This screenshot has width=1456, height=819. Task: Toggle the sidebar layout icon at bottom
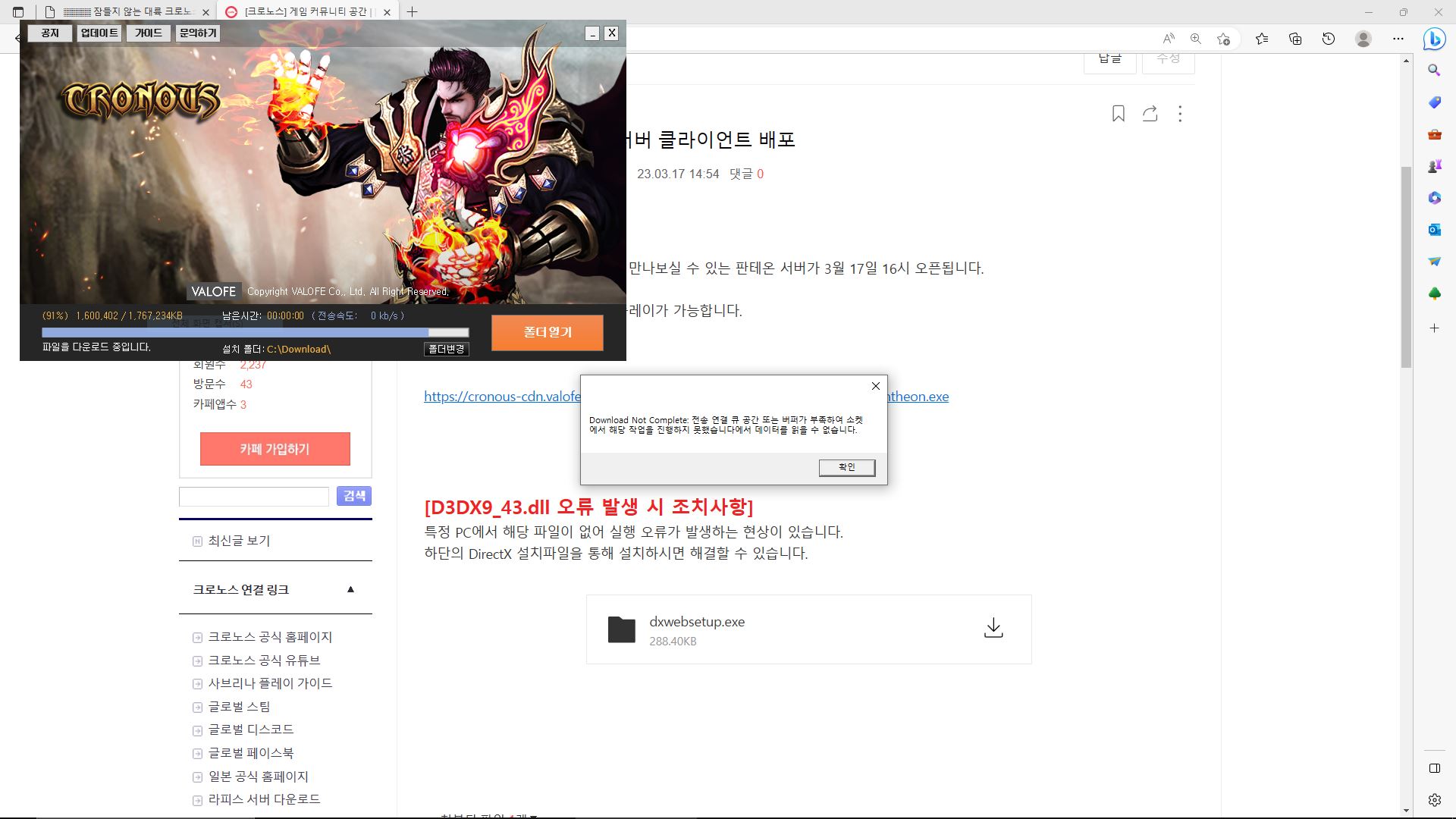[1434, 768]
